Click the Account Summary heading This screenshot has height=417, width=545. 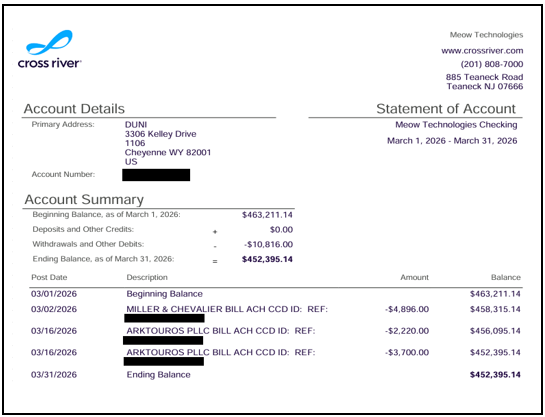coord(84,199)
